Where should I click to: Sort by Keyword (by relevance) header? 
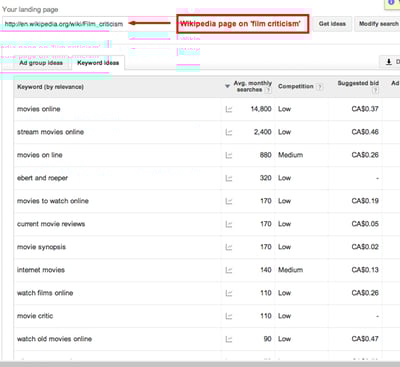coord(50,87)
